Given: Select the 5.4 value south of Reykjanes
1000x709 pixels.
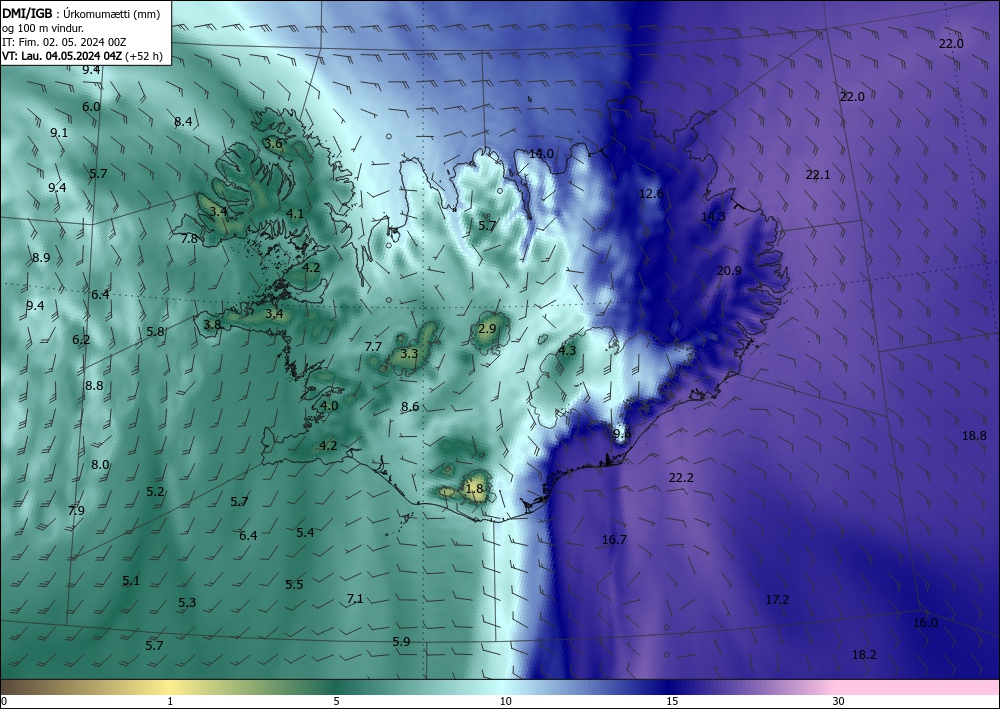Looking at the screenshot, I should (x=305, y=532).
